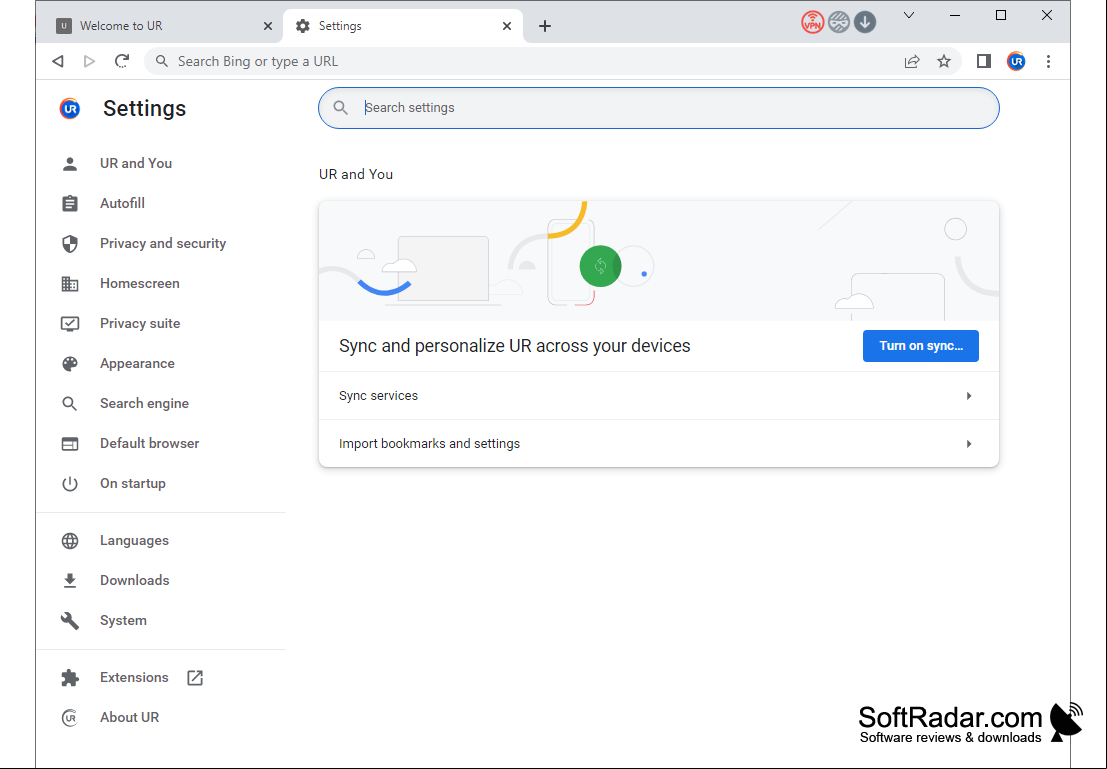The image size is (1107, 769).
Task: Click the power icon for On startup
Action: (70, 484)
